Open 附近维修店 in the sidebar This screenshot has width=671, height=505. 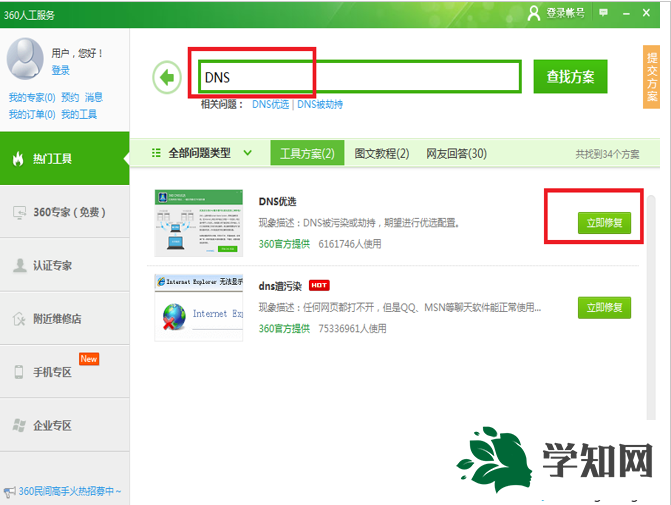pyautogui.click(x=65, y=319)
